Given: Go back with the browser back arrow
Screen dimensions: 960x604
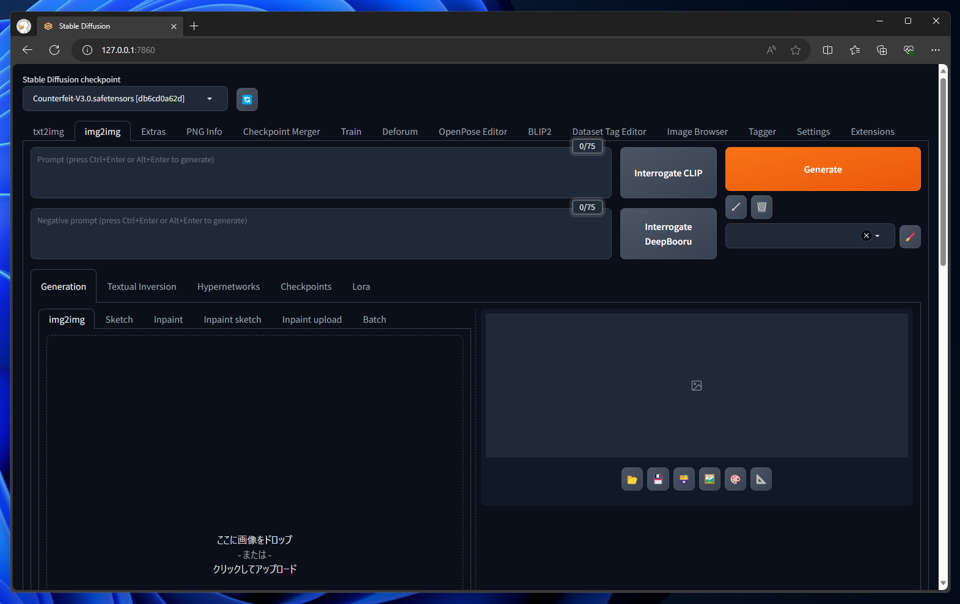Looking at the screenshot, I should click(x=28, y=50).
